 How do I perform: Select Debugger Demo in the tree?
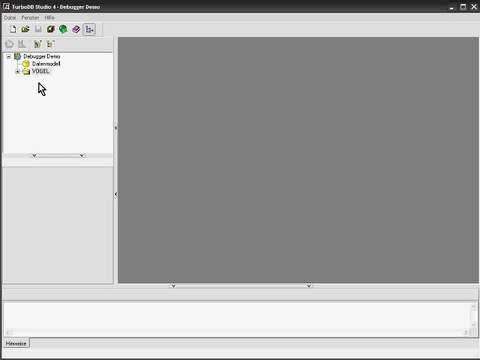point(42,56)
